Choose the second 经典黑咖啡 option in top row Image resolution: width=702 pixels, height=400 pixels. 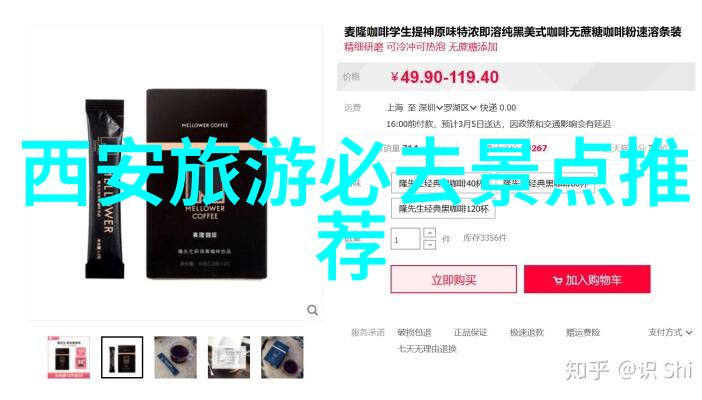click(545, 183)
